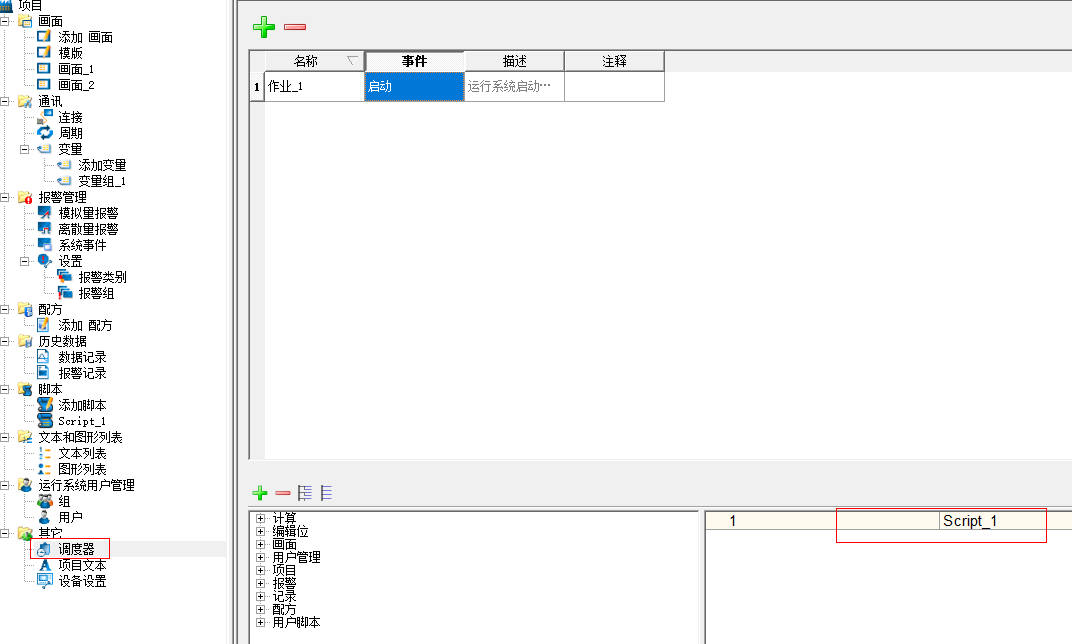Select row header 1 of jobs table
Screen dimensions: 1072x644
[257, 87]
